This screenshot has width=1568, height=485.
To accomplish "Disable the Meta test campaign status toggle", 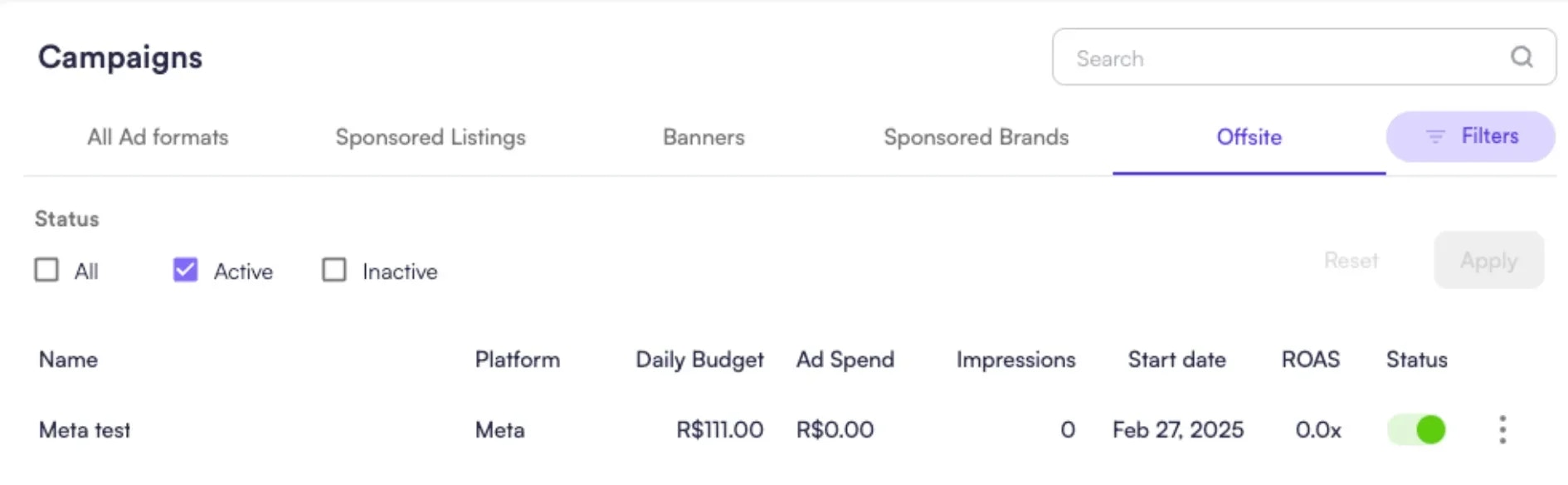I will point(1416,429).
